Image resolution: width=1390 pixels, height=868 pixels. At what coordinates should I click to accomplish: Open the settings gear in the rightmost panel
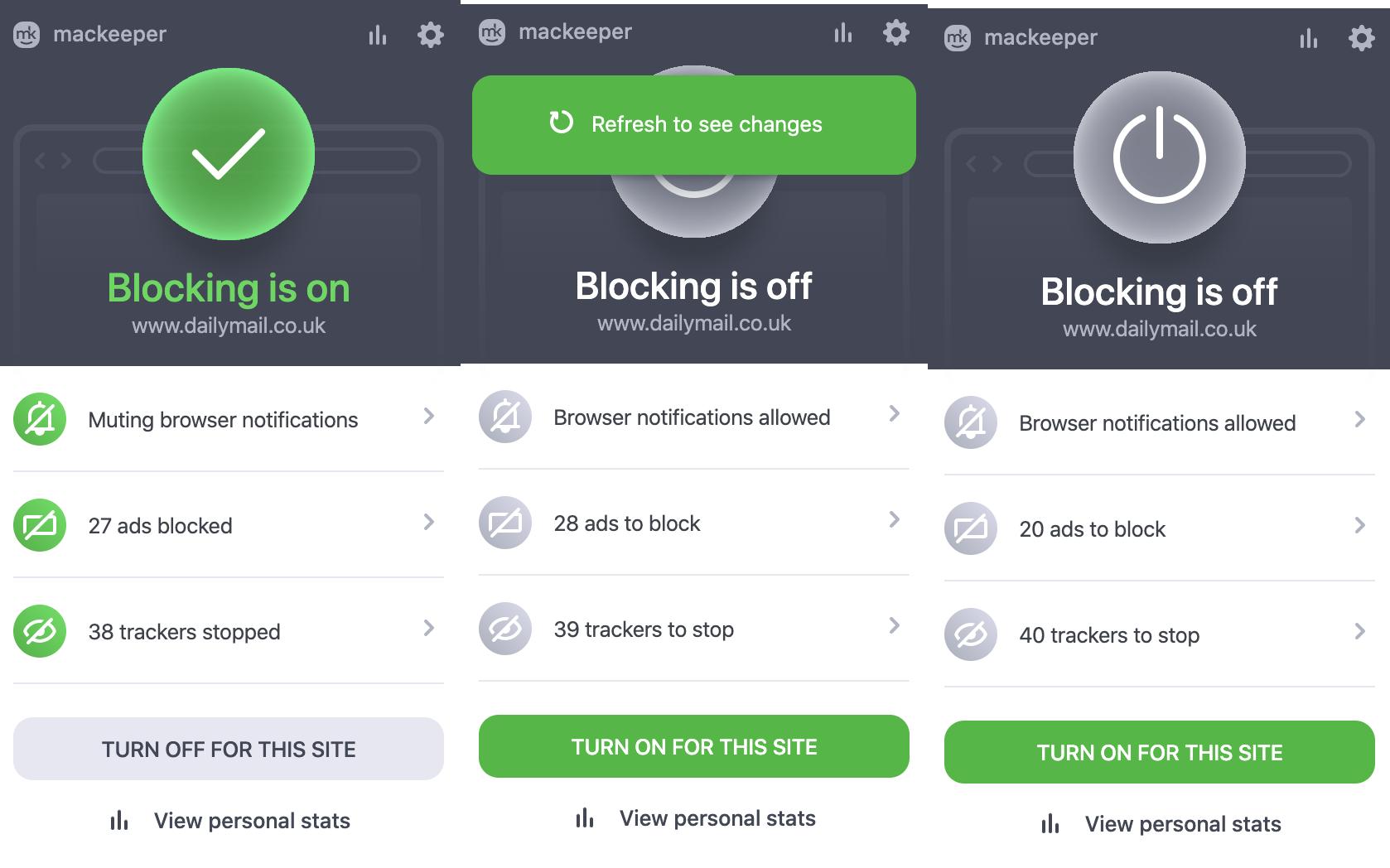click(1361, 38)
